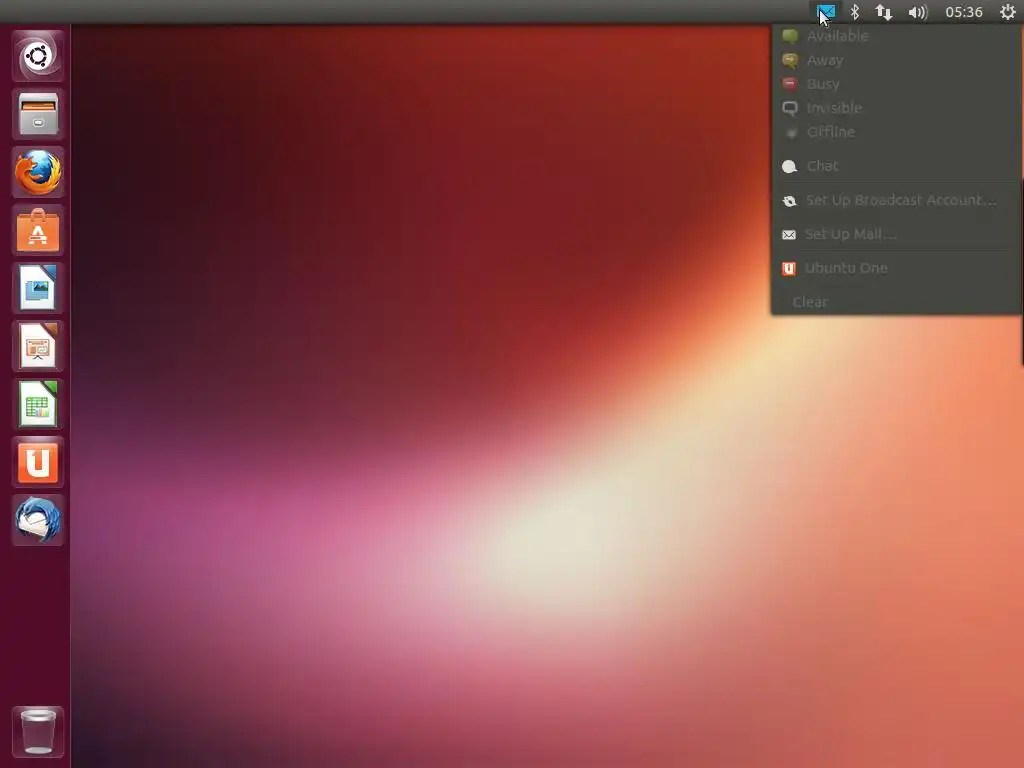Set status to Invisible
The width and height of the screenshot is (1024, 768).
point(896,108)
